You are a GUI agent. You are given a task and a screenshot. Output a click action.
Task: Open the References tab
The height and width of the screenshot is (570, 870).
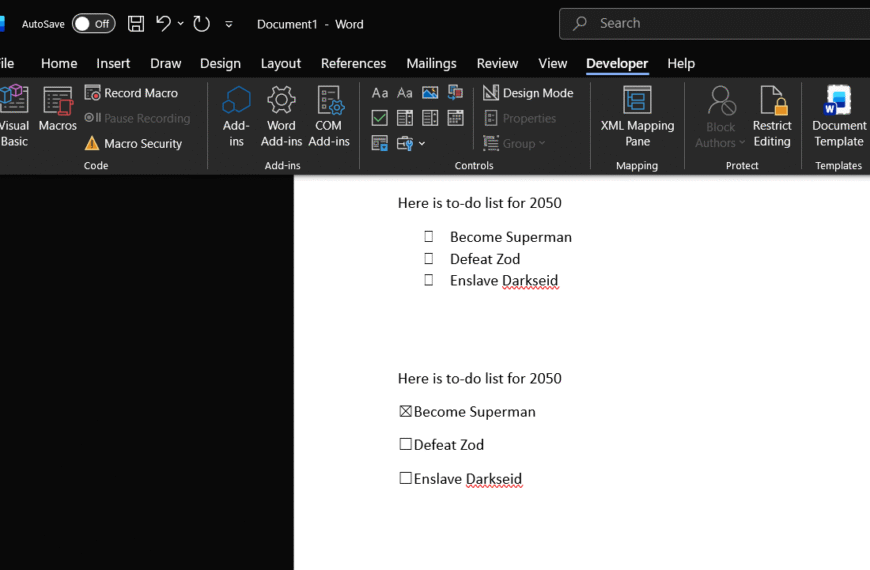tap(353, 63)
